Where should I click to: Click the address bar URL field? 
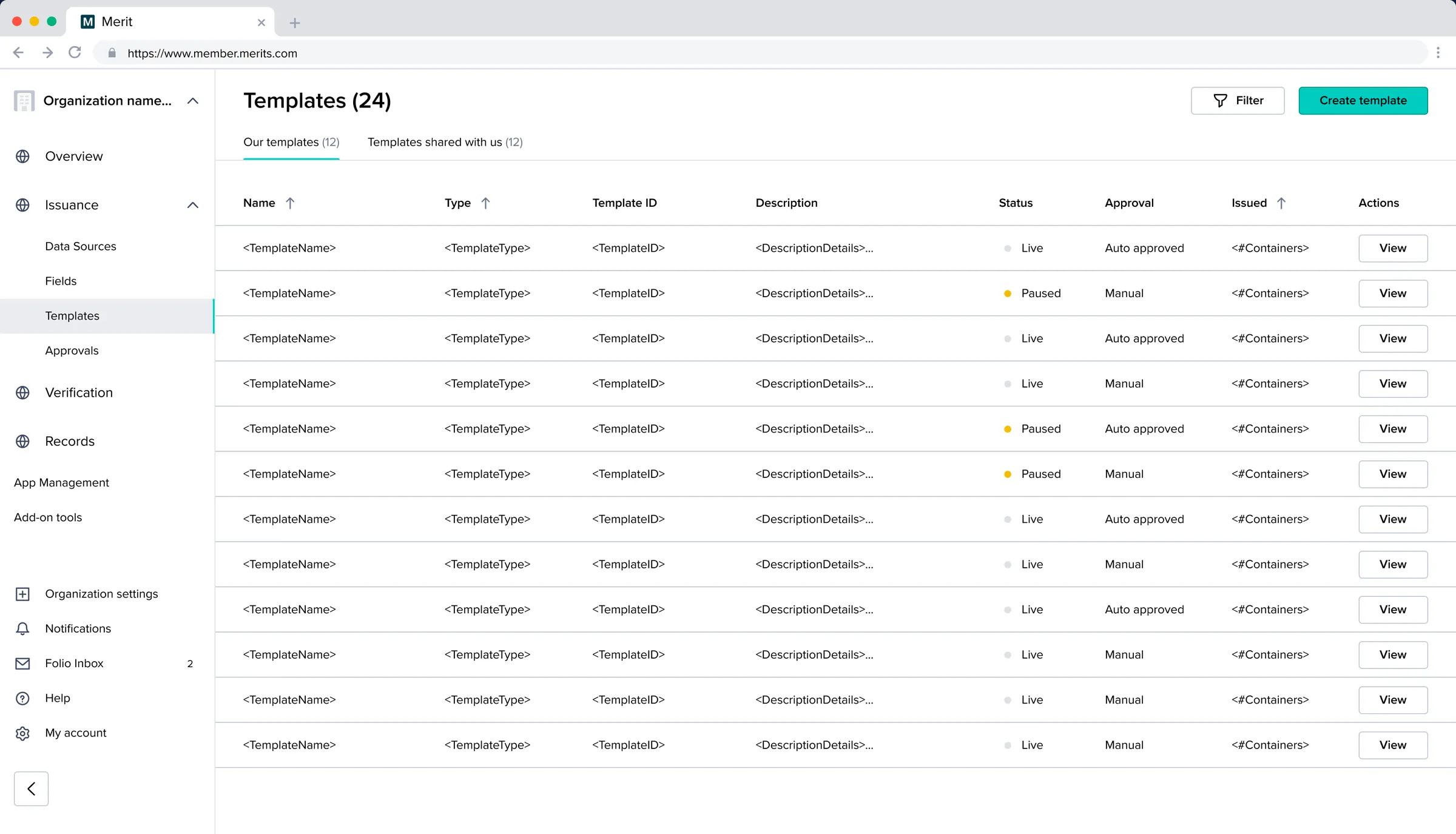[760, 53]
